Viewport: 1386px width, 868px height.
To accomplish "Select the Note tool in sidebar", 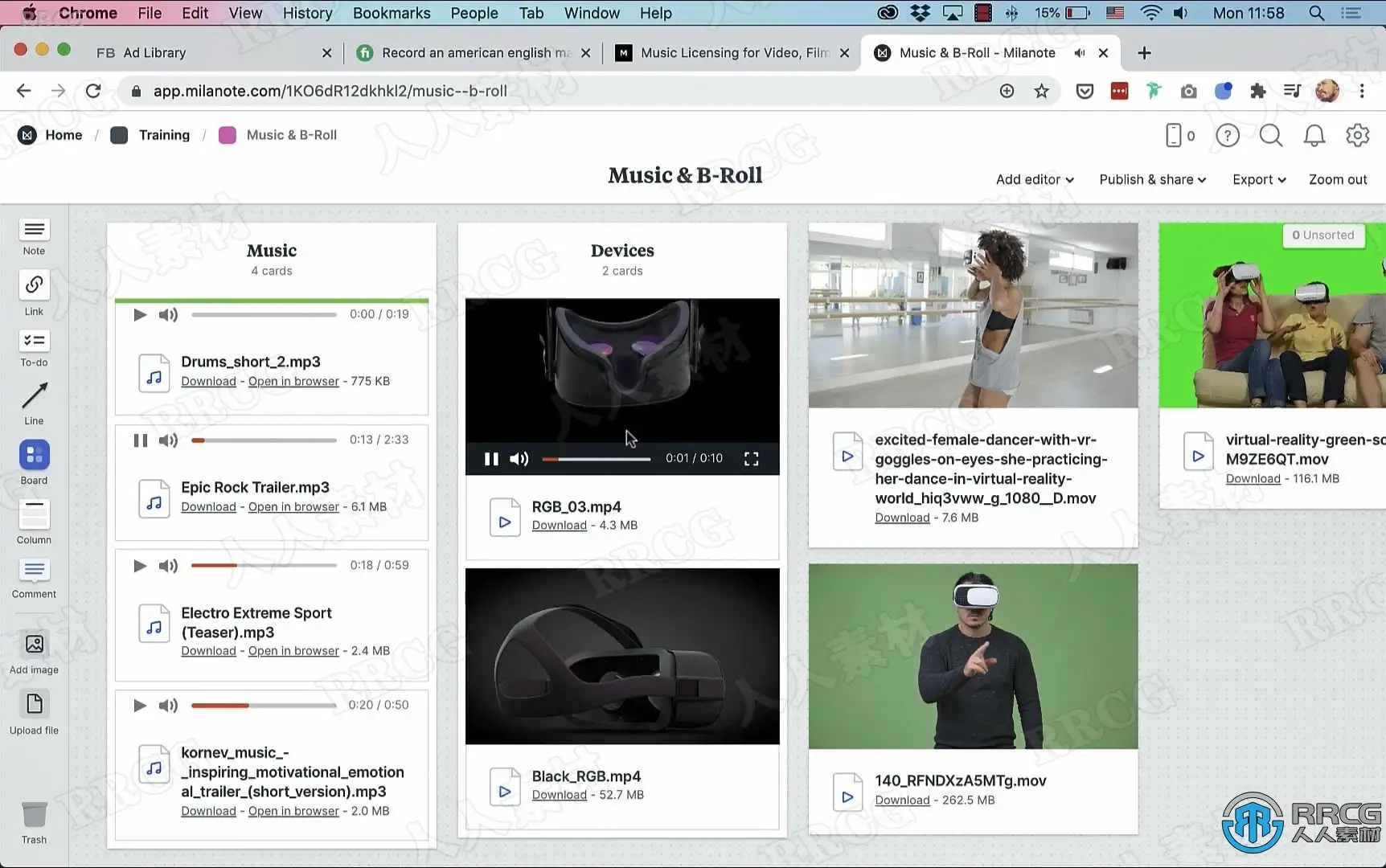I will (x=34, y=238).
